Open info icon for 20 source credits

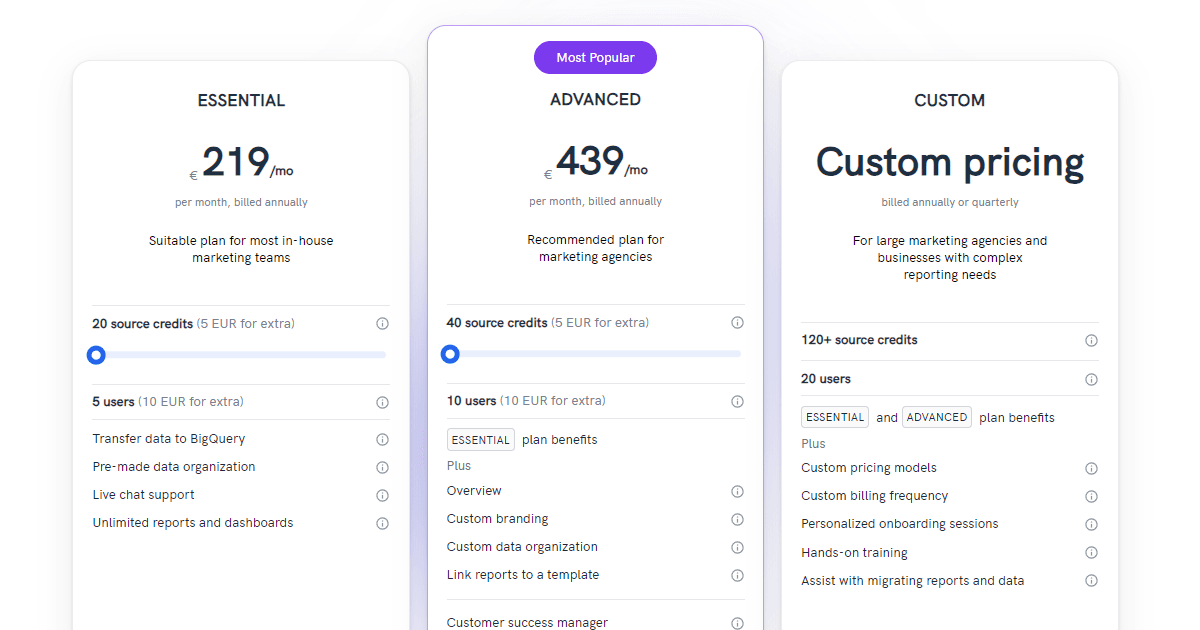[382, 324]
